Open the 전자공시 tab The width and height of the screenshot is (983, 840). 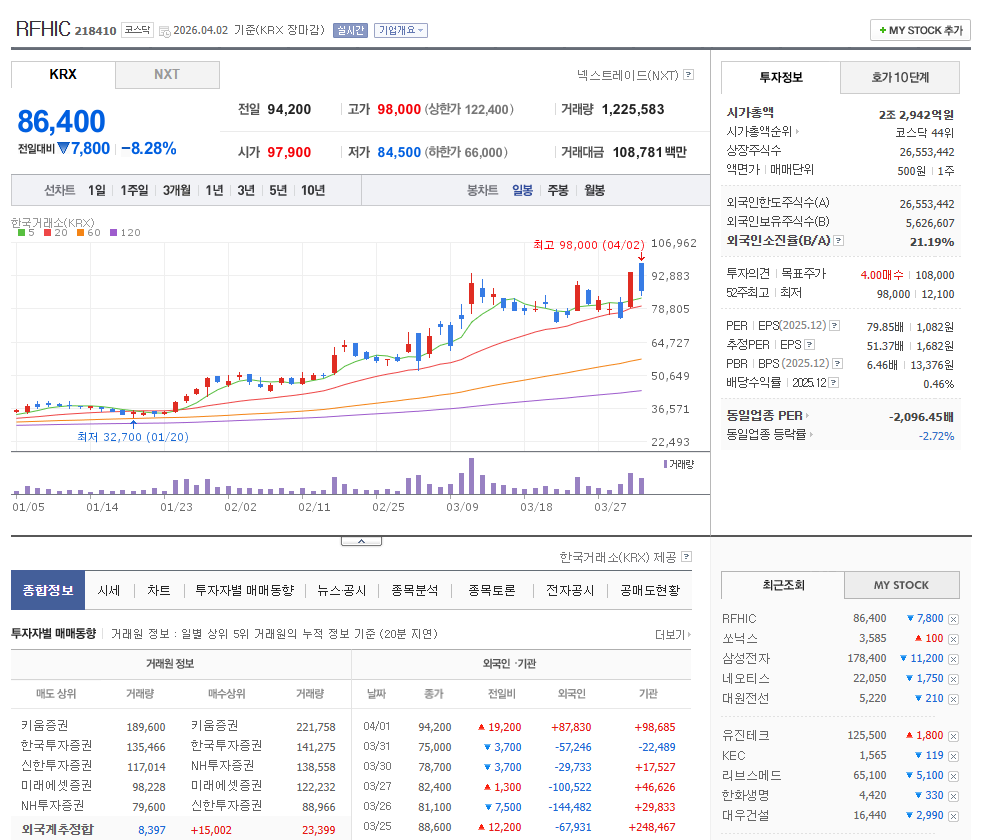[x=570, y=591]
